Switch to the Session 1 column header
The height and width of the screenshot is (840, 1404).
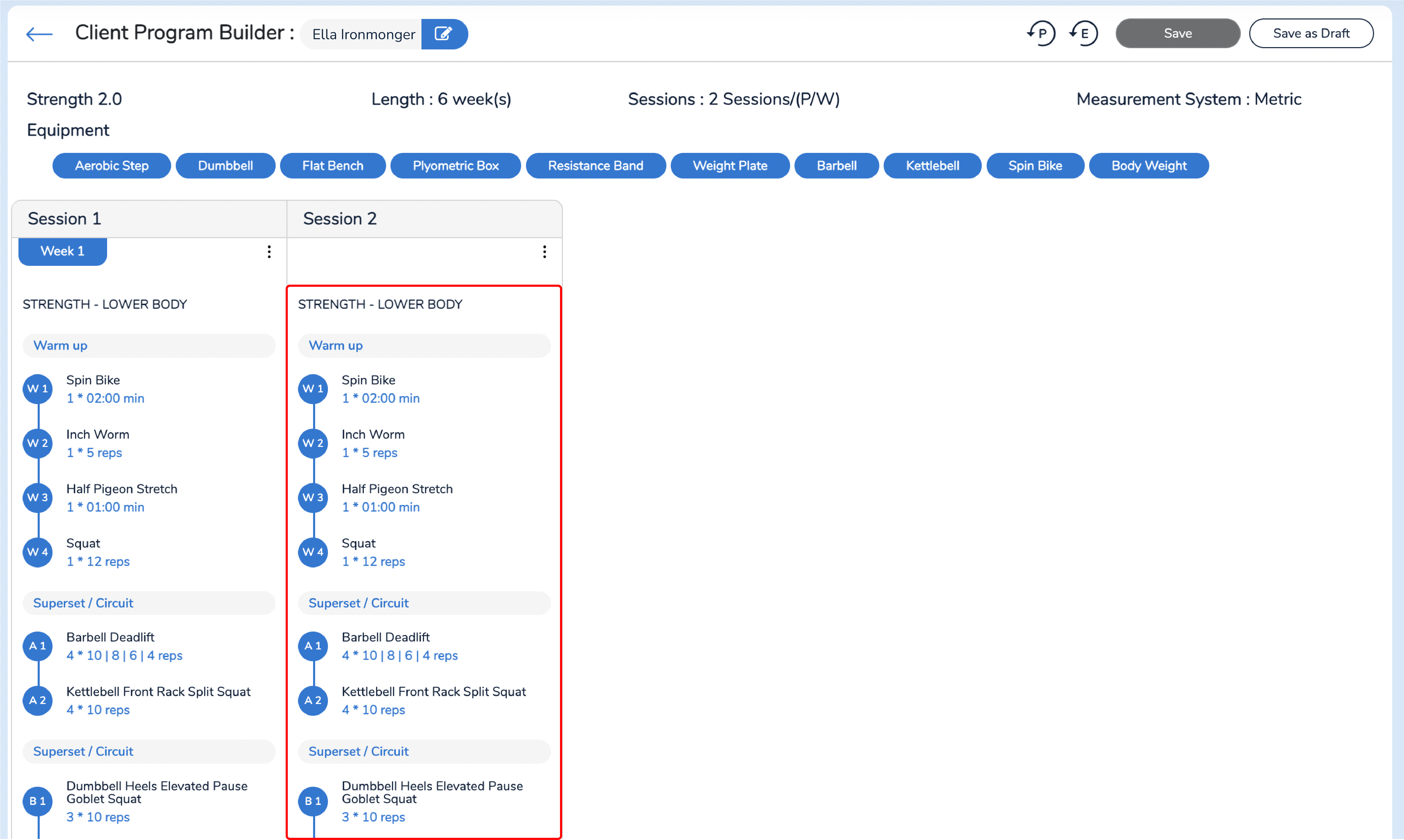[x=149, y=219]
